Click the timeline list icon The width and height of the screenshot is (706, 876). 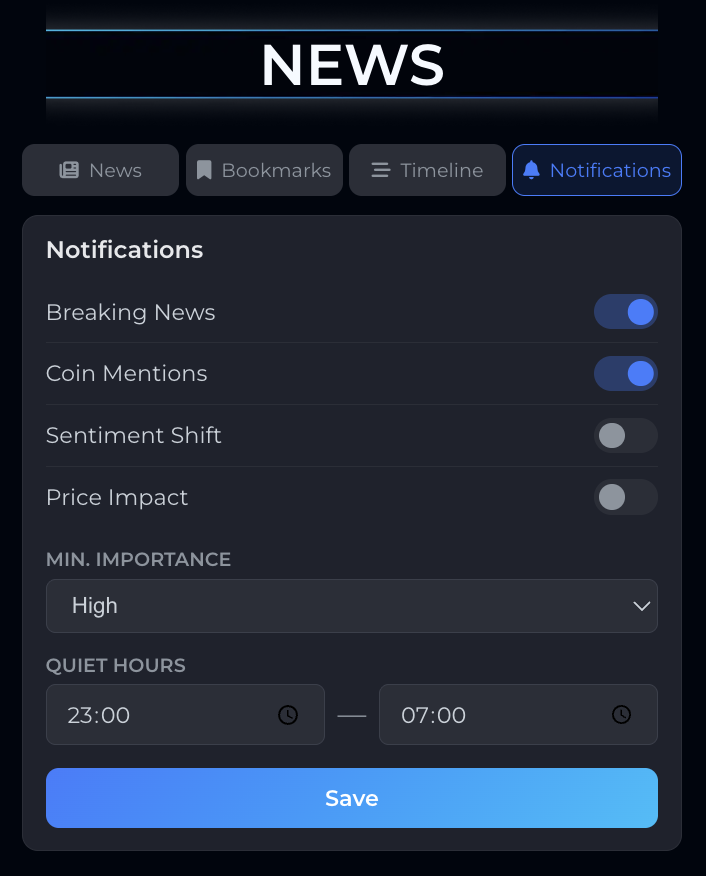pos(381,170)
